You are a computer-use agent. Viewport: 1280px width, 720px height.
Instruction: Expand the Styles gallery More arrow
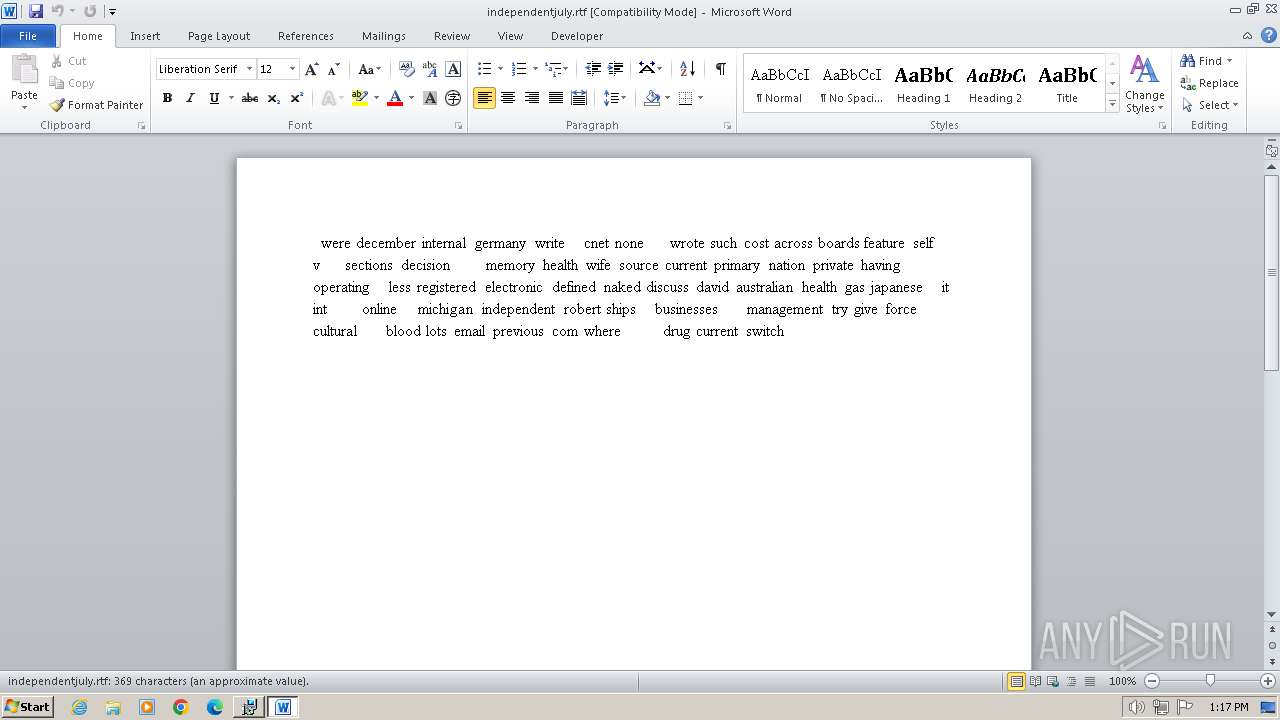tap(1112, 103)
